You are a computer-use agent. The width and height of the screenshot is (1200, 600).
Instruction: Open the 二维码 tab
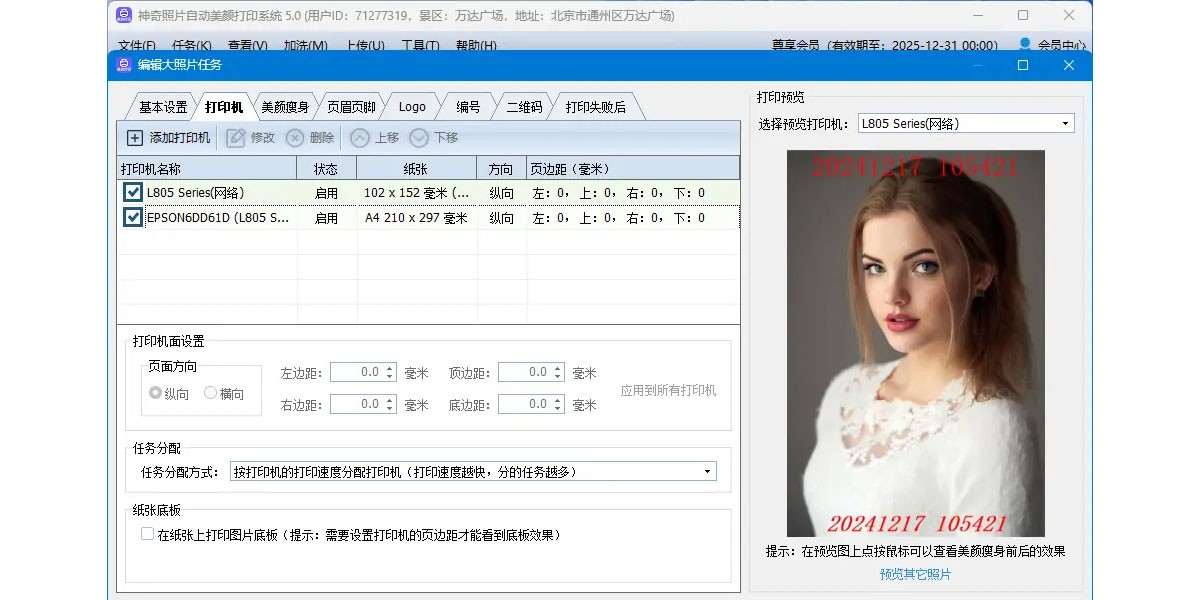tap(524, 107)
